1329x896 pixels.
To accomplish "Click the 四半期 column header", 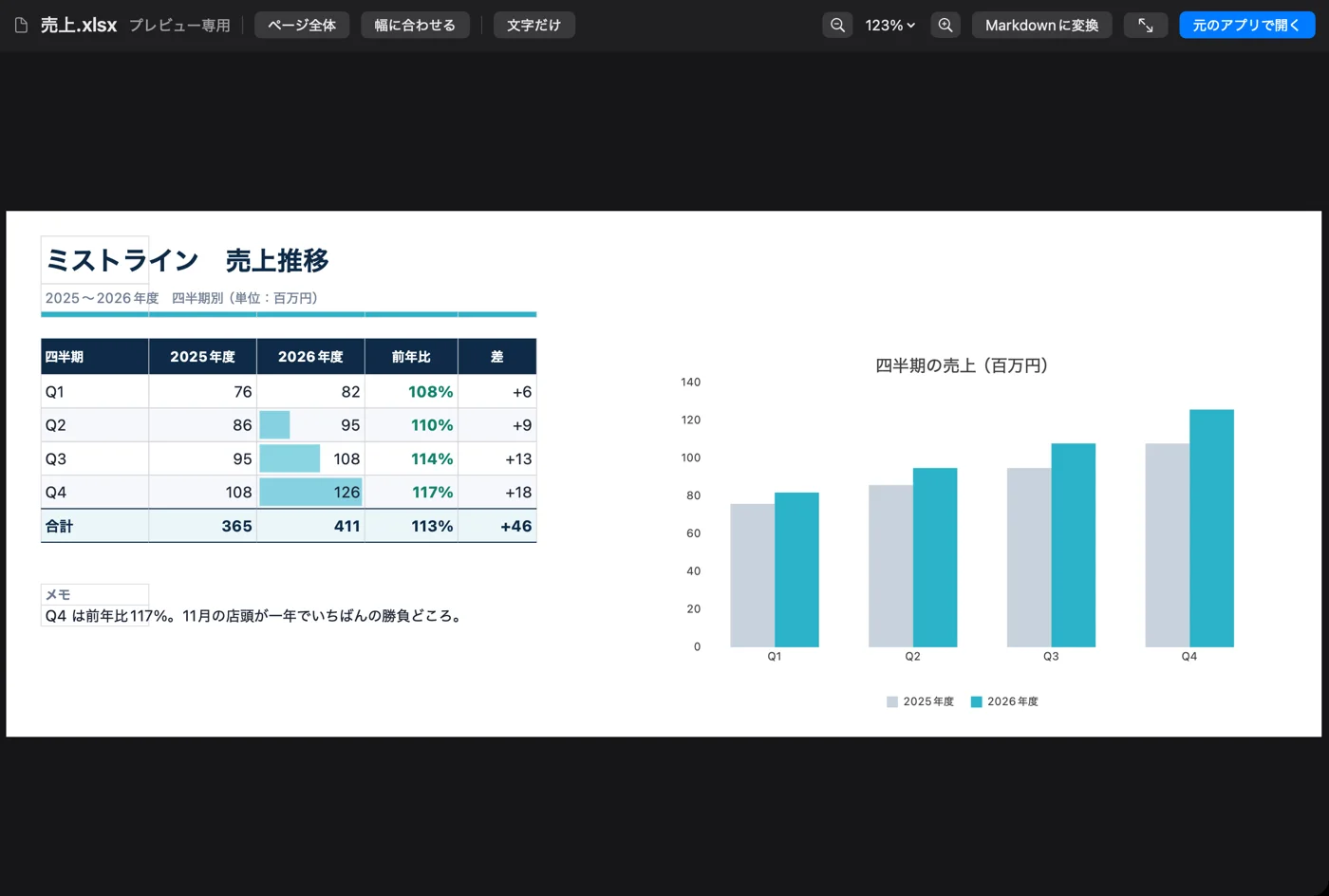I will click(95, 357).
